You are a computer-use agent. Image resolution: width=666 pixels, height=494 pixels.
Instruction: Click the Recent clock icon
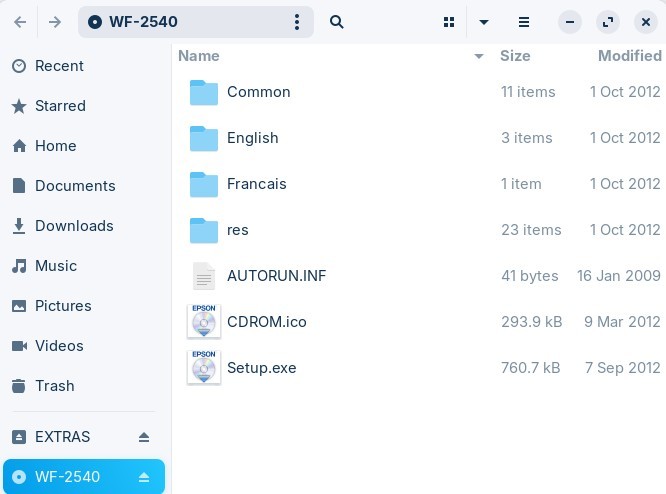tap(19, 66)
